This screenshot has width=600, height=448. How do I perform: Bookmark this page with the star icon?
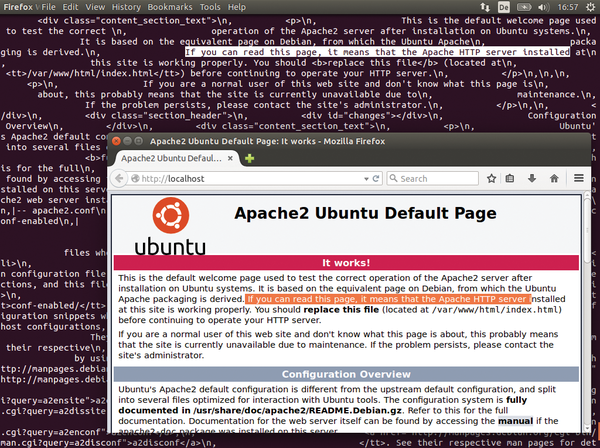[x=491, y=178]
